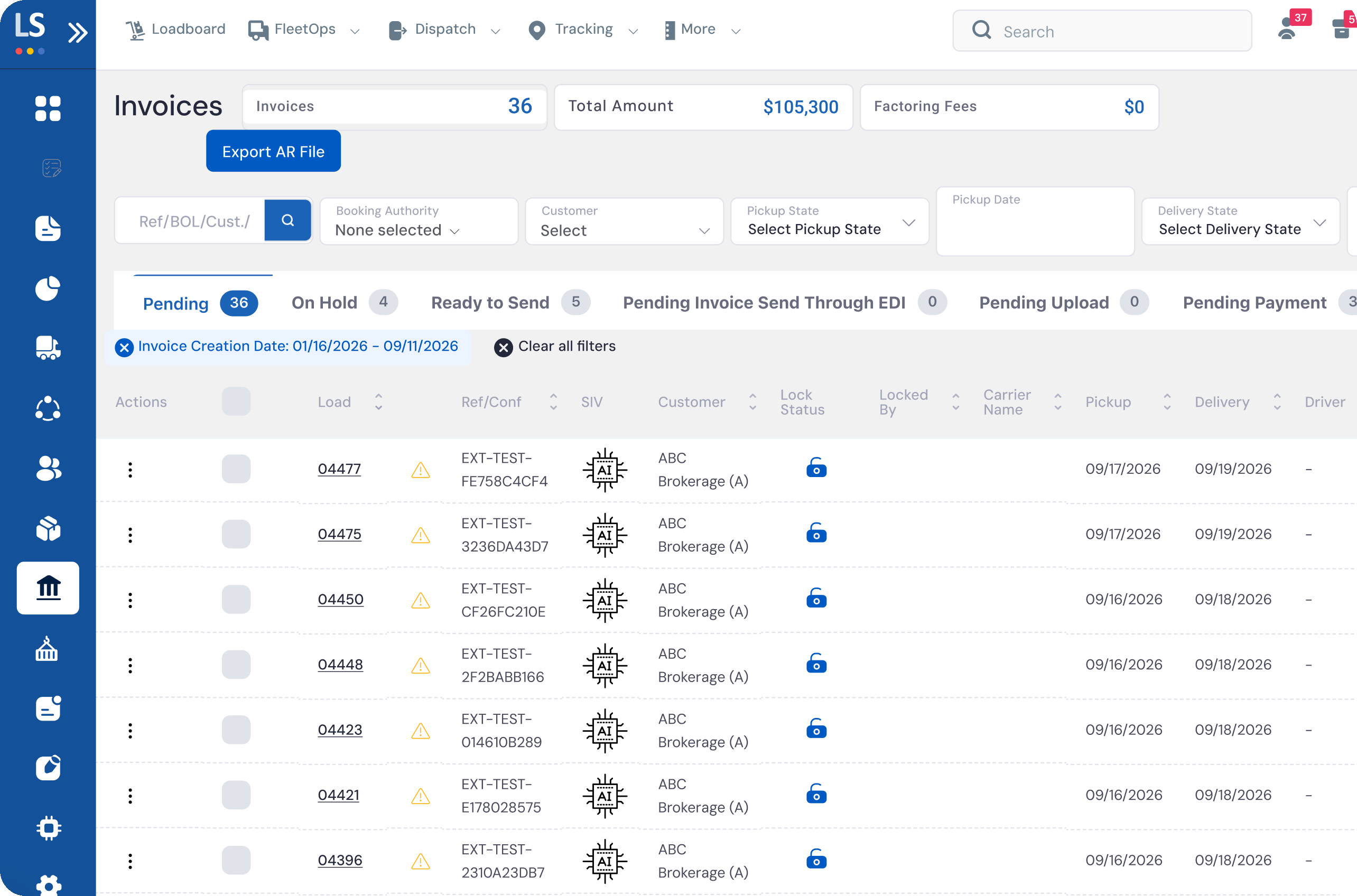Click the Ref/BOL/Cust. search input
Viewport: 1357px width, 896px height.
[191, 221]
